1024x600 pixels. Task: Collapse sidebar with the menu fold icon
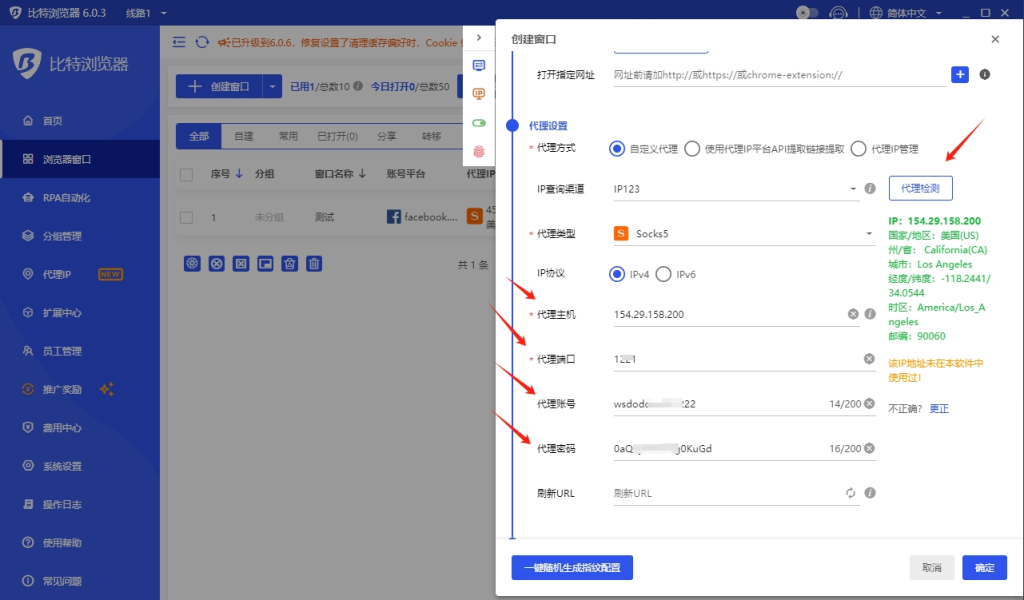(x=179, y=42)
